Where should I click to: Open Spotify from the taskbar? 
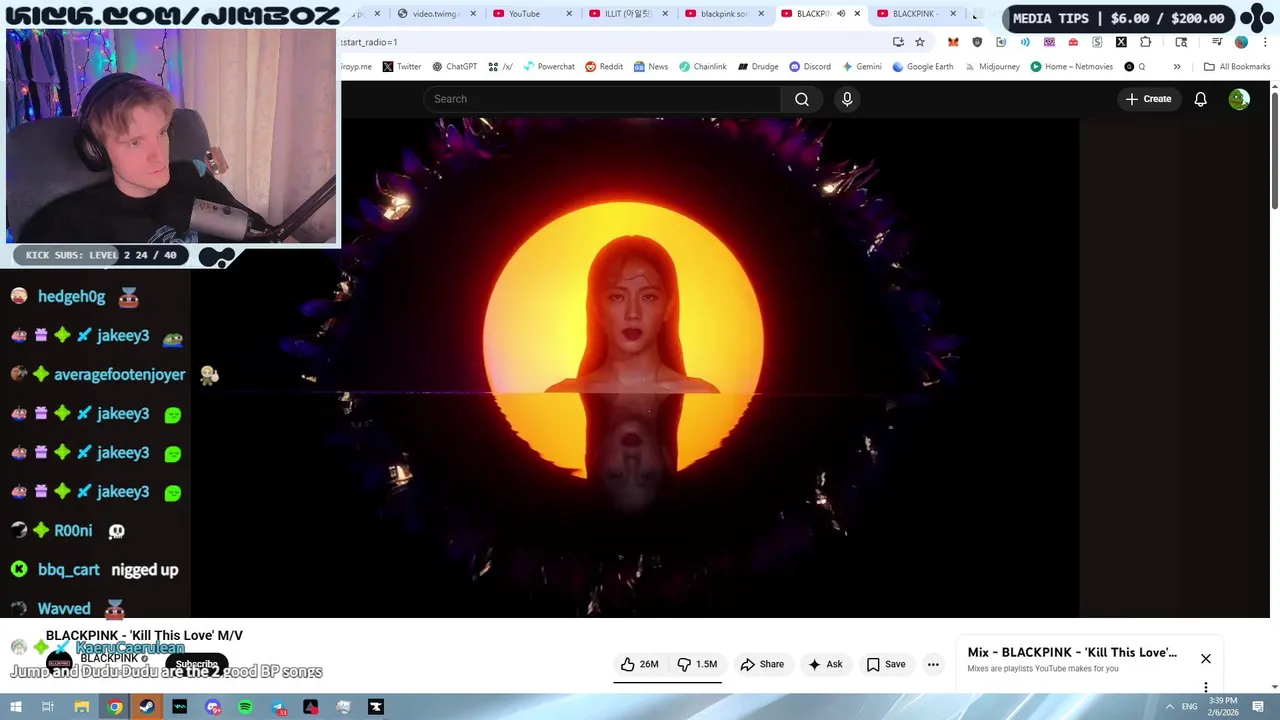(245, 707)
